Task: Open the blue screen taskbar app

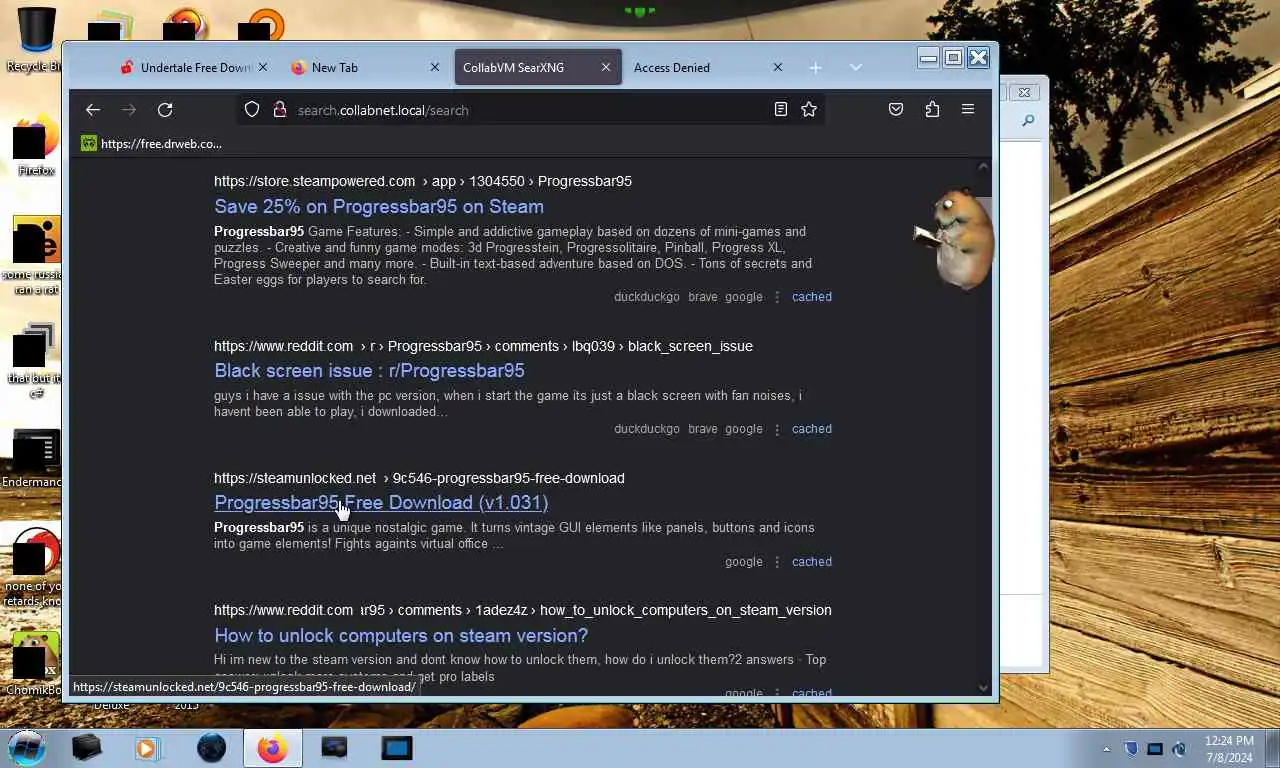Action: pyautogui.click(x=397, y=748)
